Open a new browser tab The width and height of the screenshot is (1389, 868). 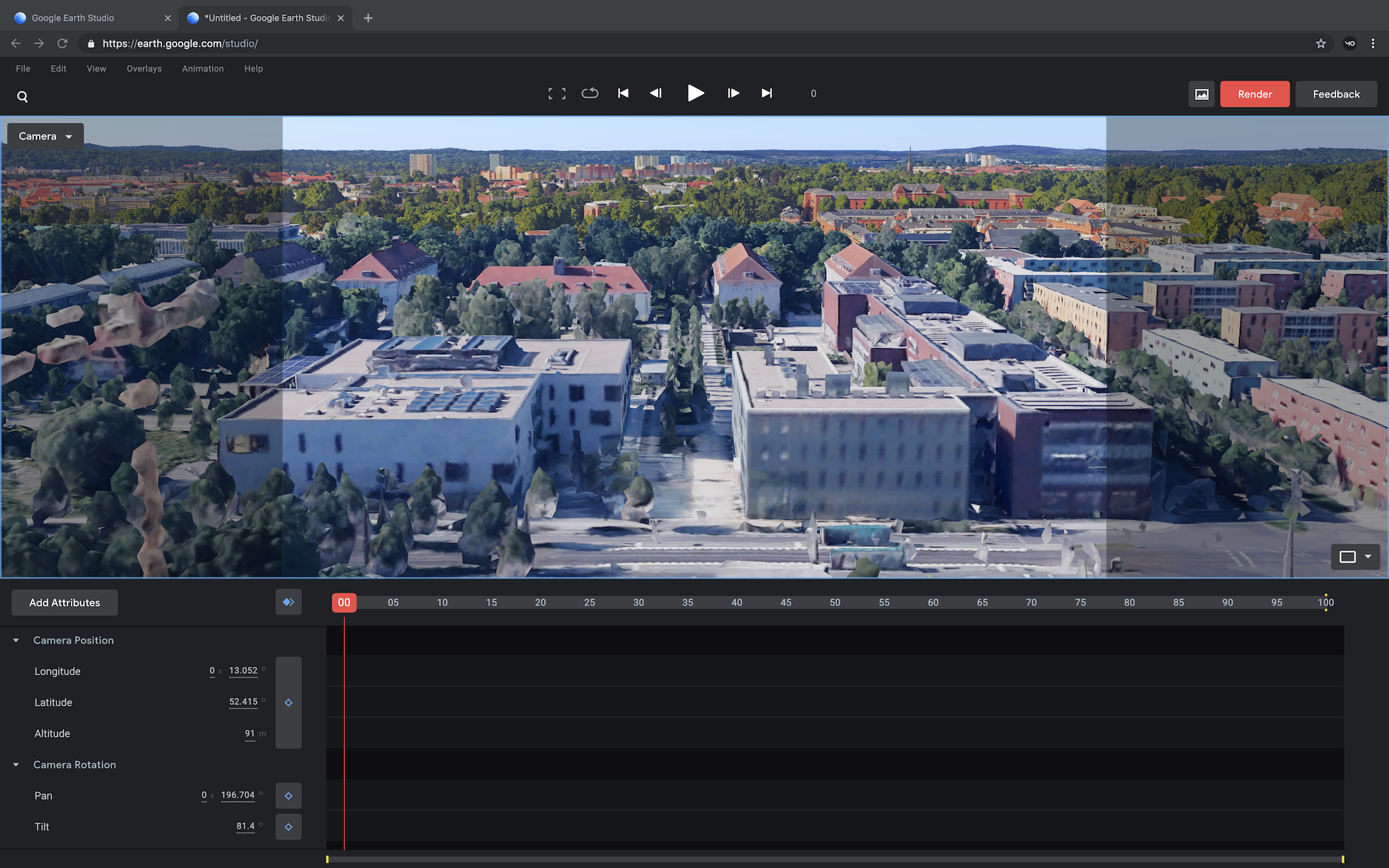368,18
